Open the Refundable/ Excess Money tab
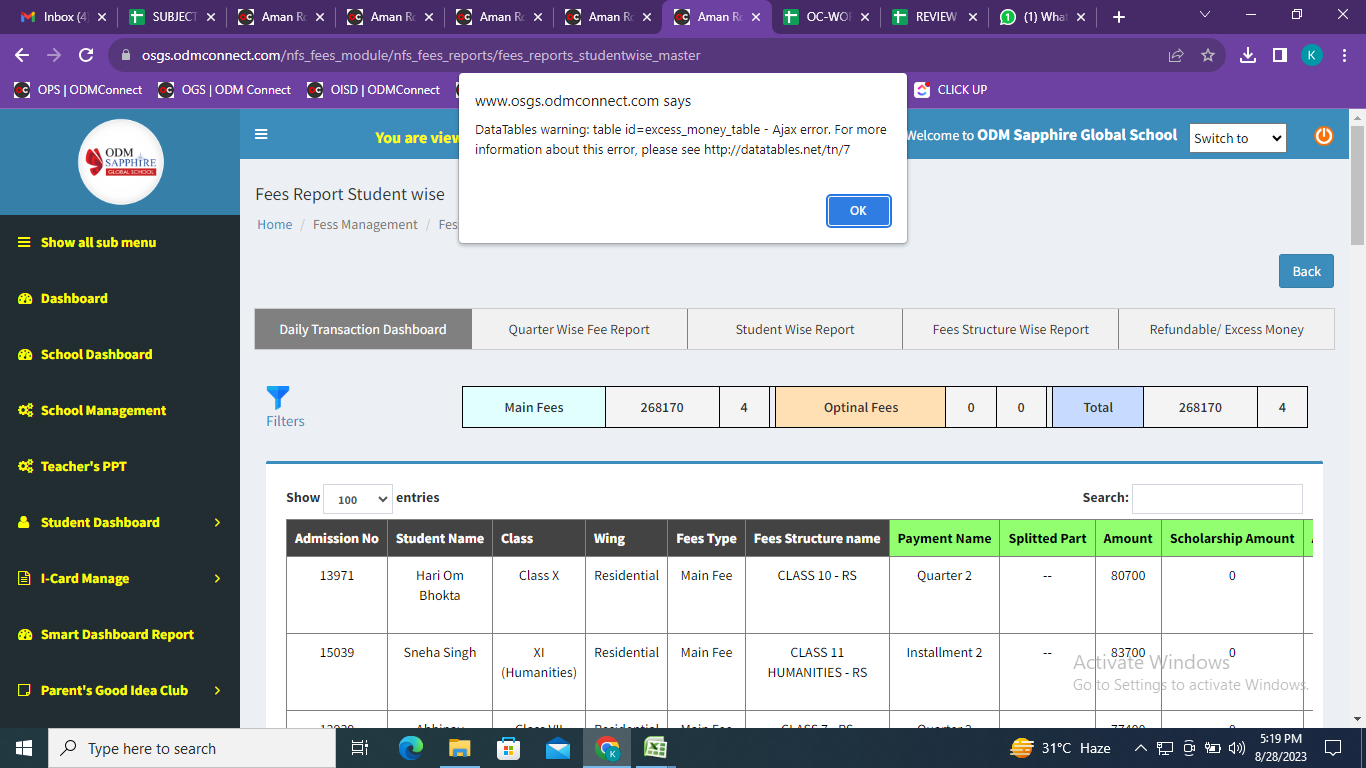The height and width of the screenshot is (768, 1366). coord(1226,329)
